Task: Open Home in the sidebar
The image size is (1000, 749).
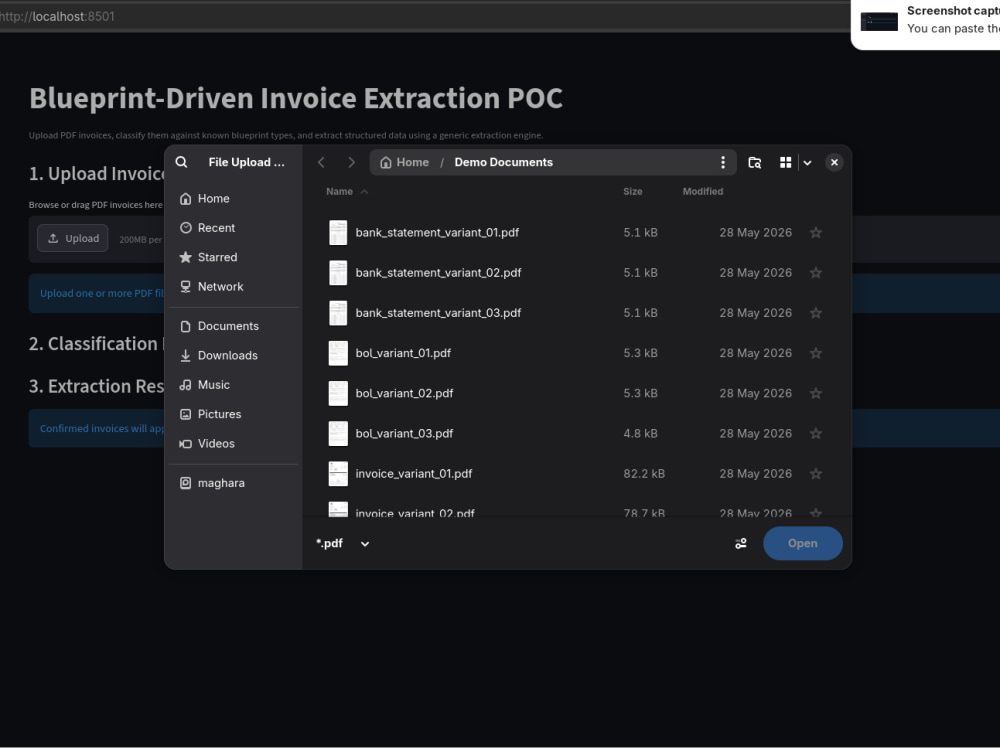Action: 233,198
